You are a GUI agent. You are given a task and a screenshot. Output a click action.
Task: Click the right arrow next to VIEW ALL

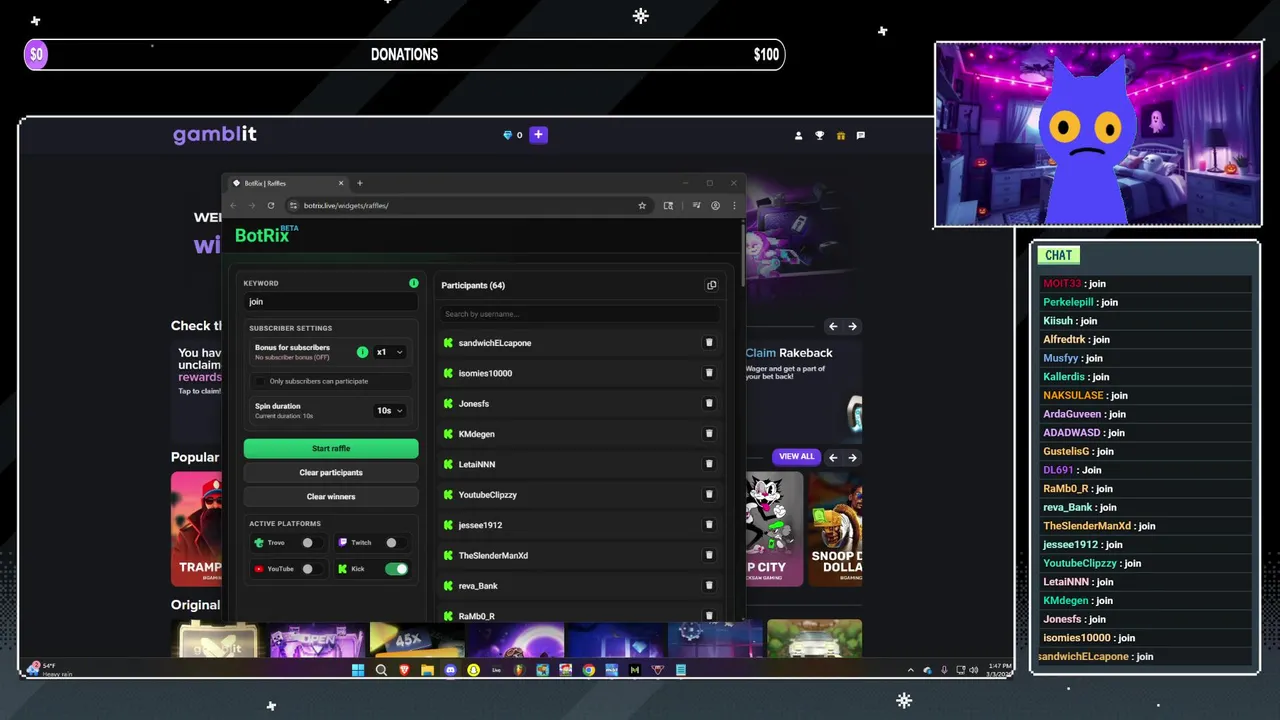click(852, 457)
